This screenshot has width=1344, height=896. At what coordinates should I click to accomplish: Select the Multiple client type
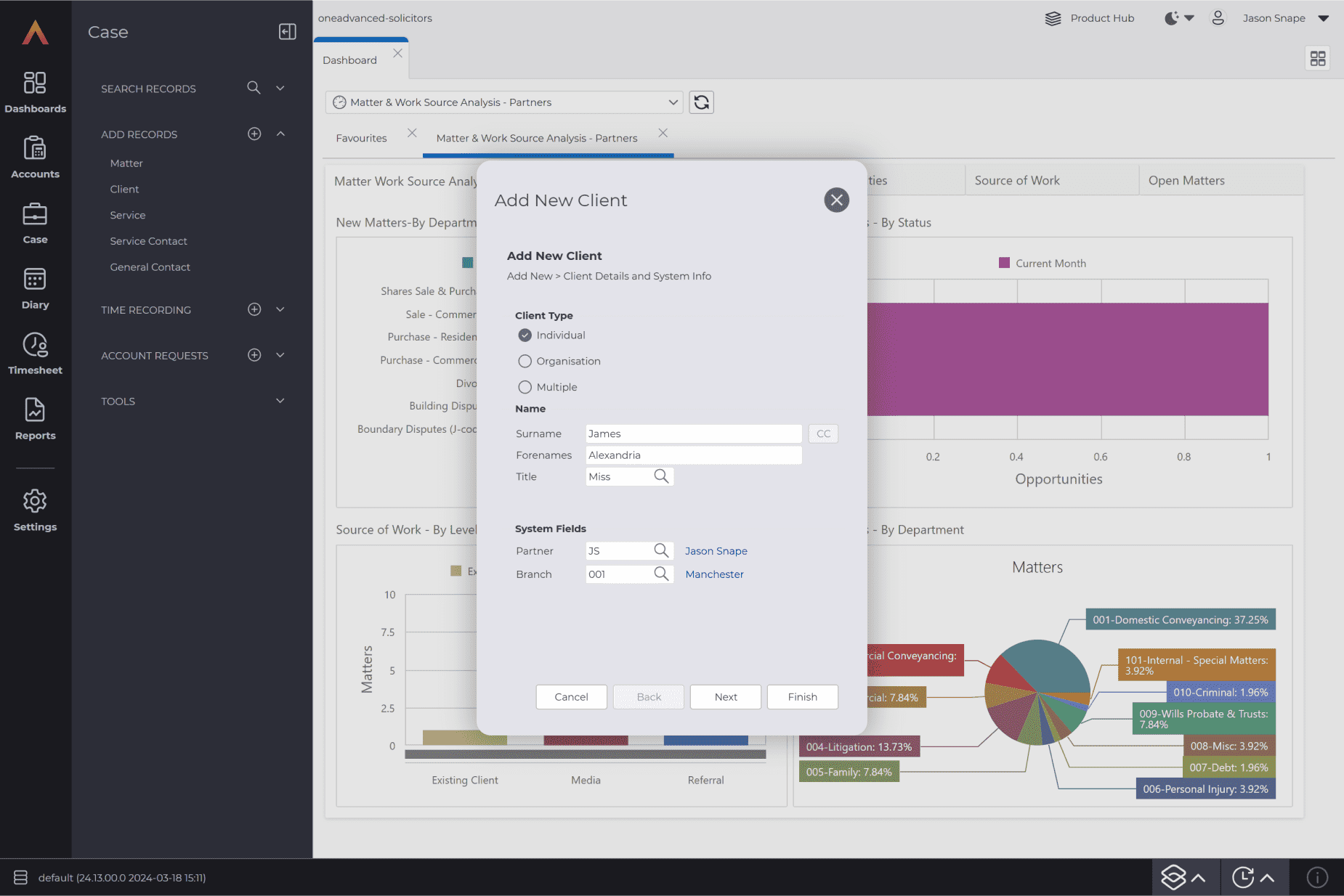coord(525,388)
